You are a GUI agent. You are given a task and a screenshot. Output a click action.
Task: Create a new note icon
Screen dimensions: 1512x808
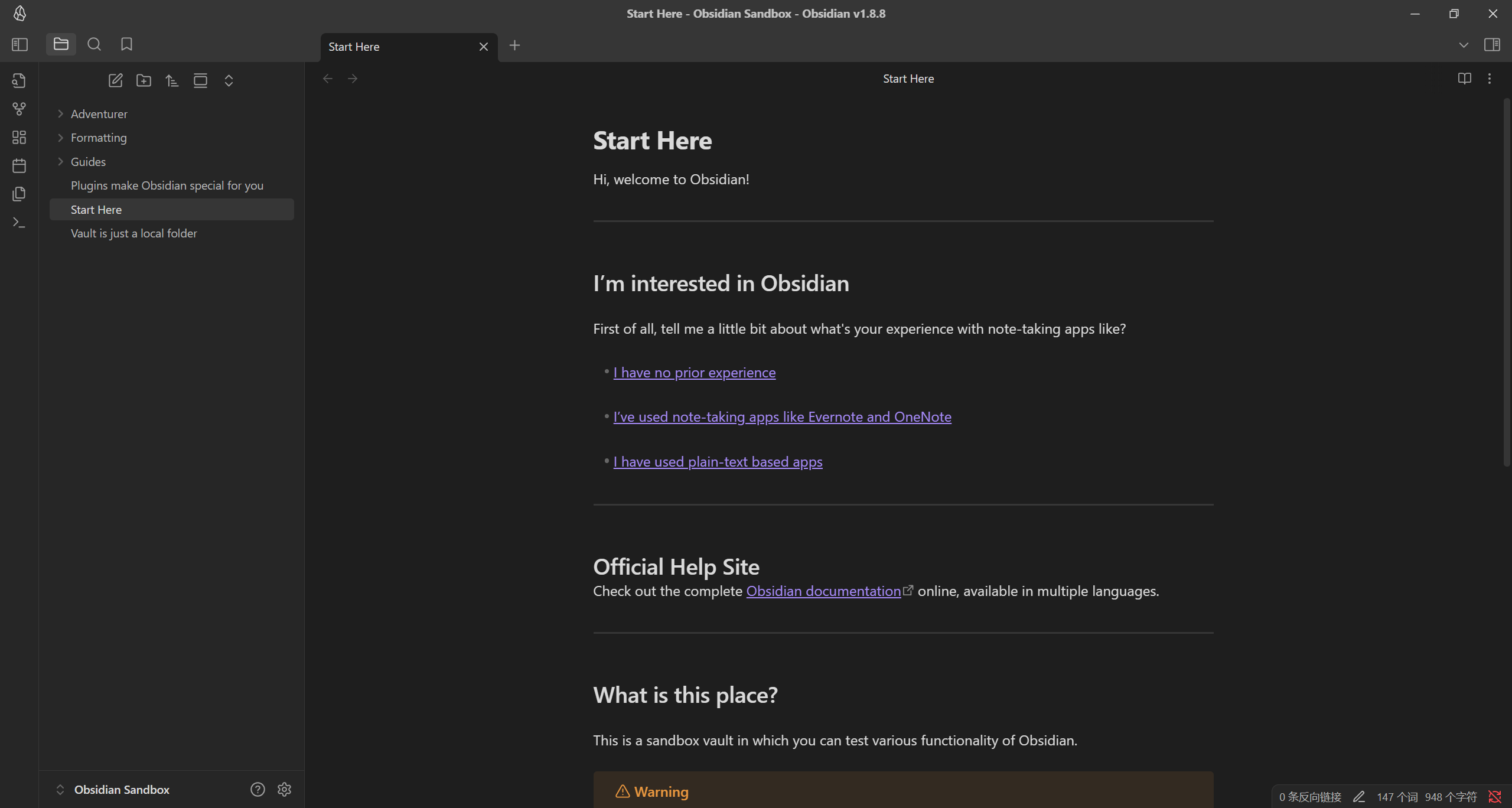115,80
